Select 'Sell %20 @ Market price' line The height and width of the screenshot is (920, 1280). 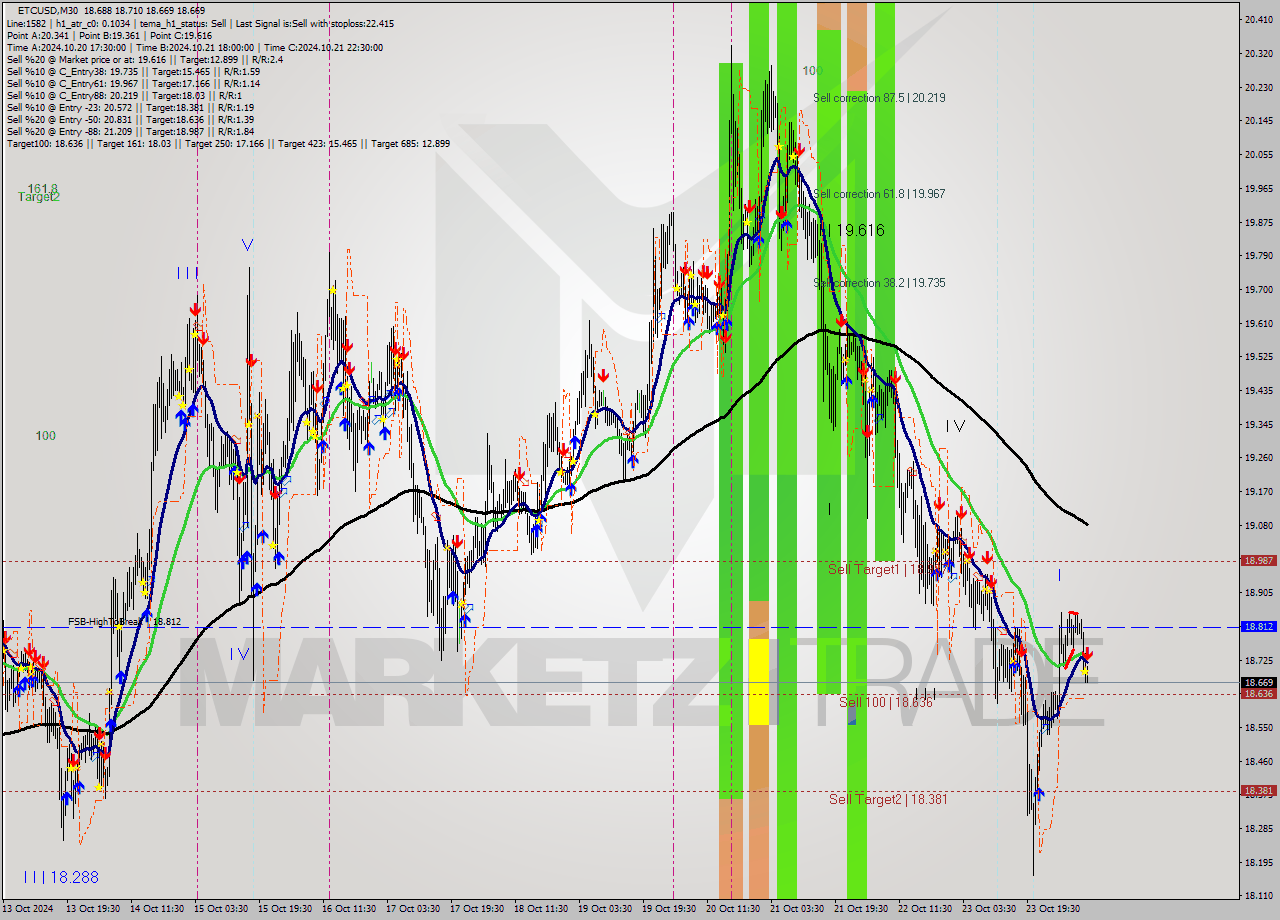point(144,59)
